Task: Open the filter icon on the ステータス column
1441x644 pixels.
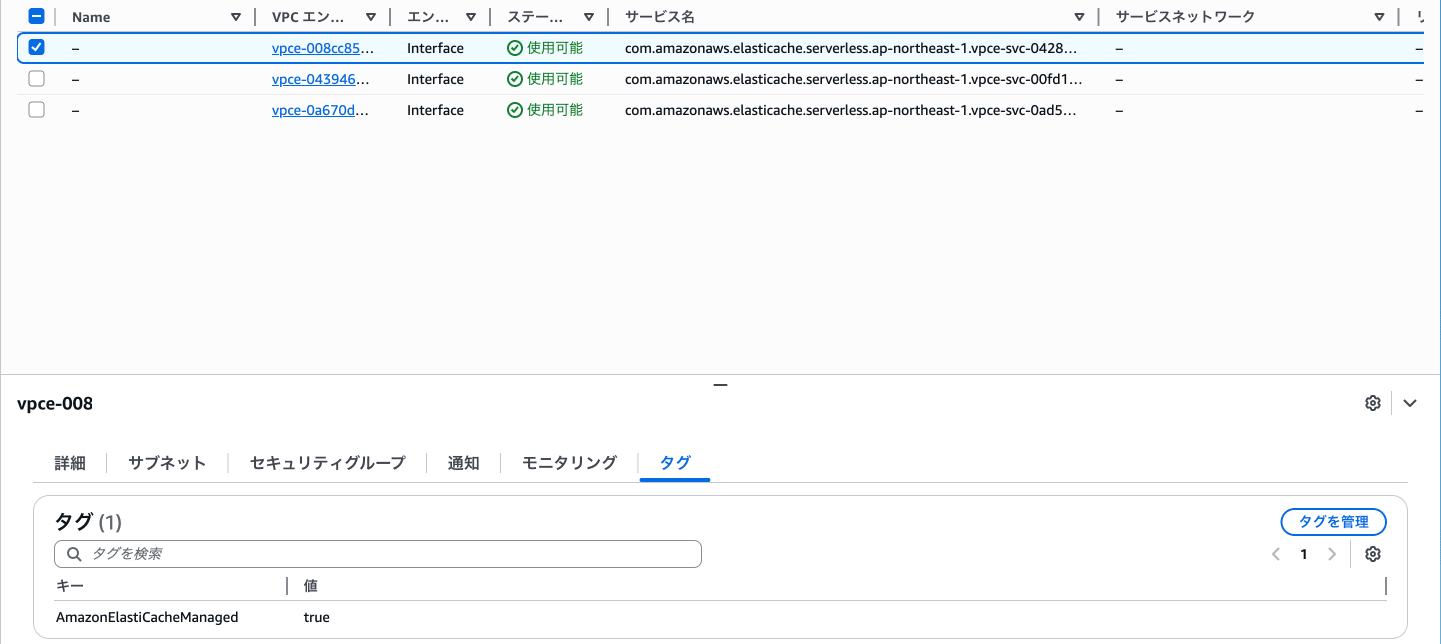Action: (589, 16)
